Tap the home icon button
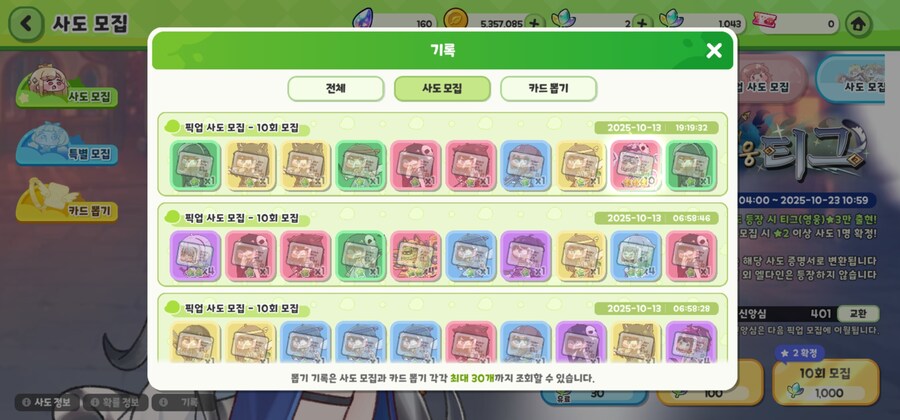 (859, 24)
